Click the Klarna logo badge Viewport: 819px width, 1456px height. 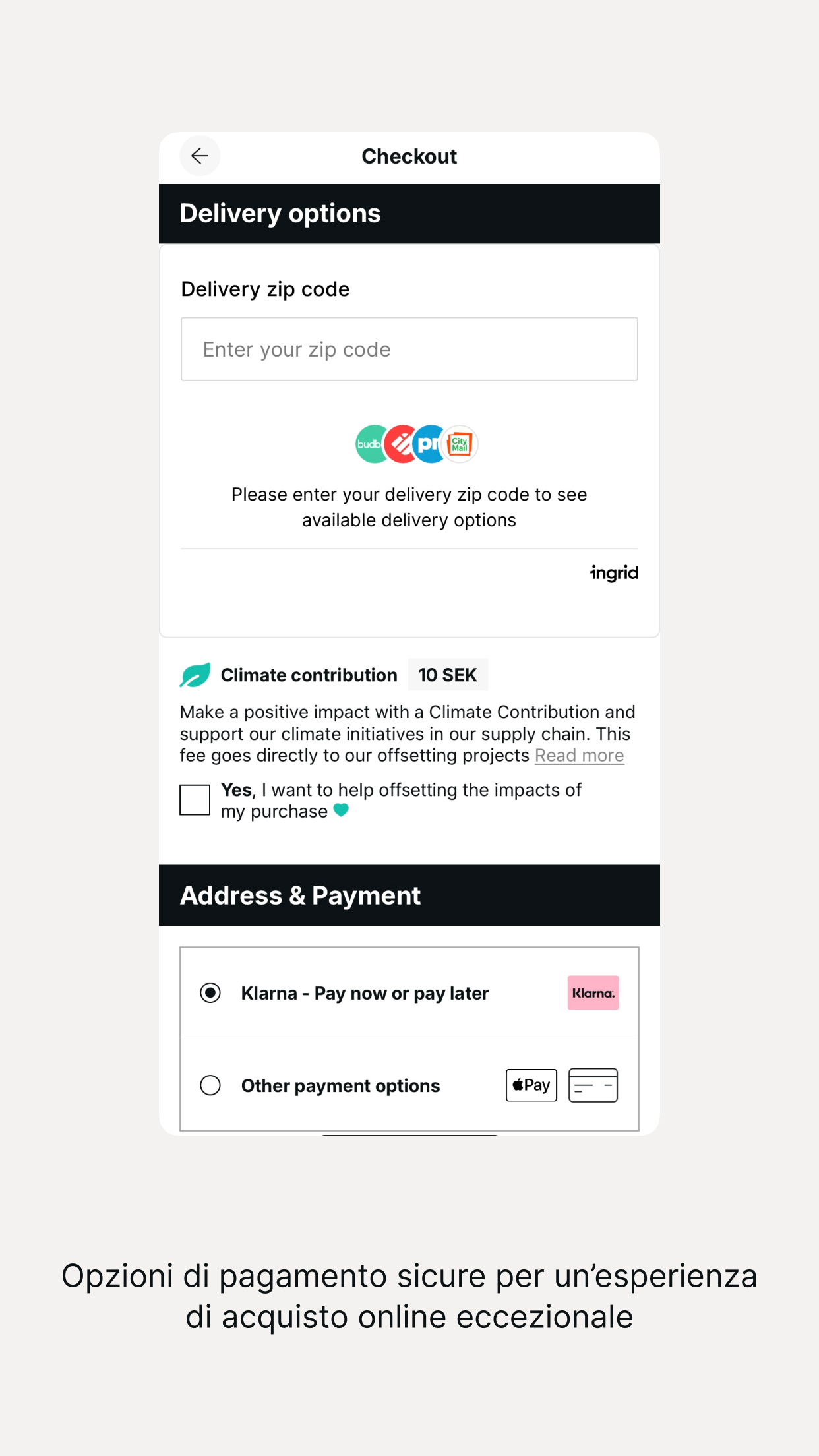tap(592, 993)
